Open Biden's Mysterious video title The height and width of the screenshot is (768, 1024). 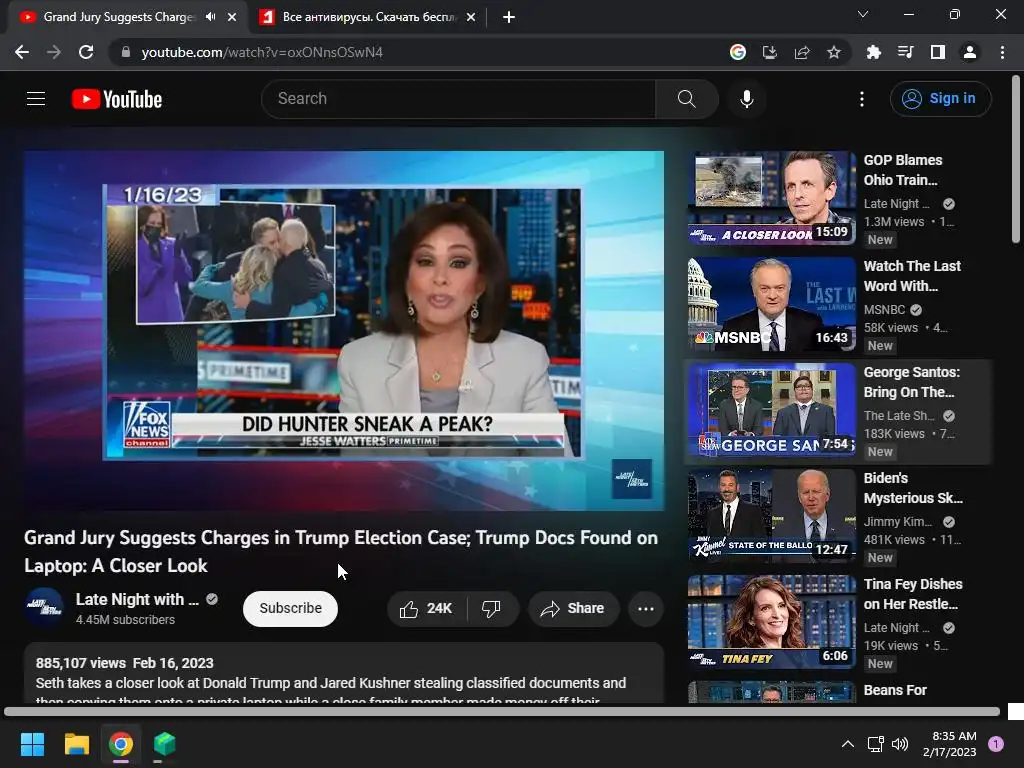pos(913,488)
